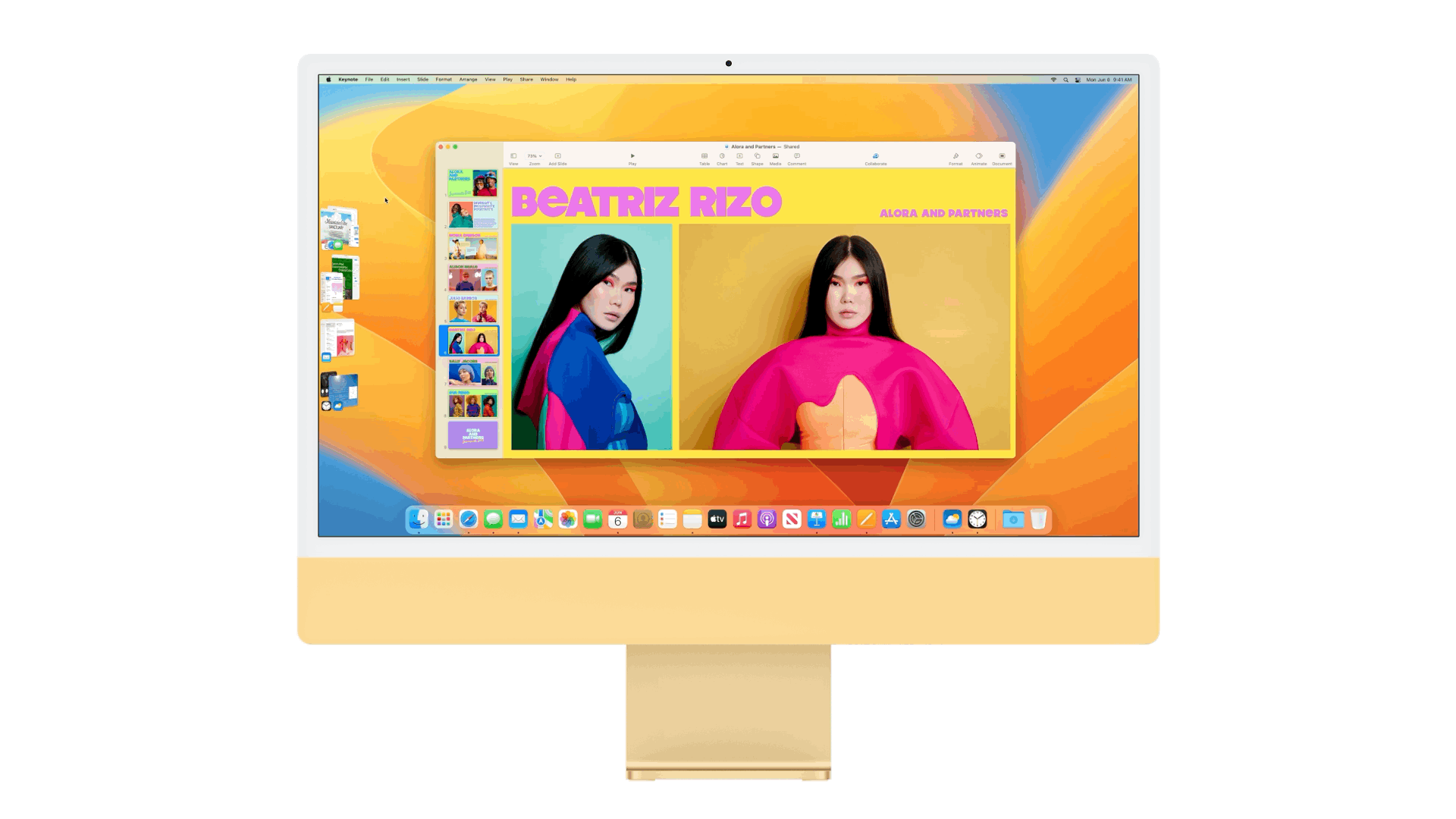Select the Text icon in Keynote toolbar
This screenshot has width=1456, height=819.
point(739,157)
